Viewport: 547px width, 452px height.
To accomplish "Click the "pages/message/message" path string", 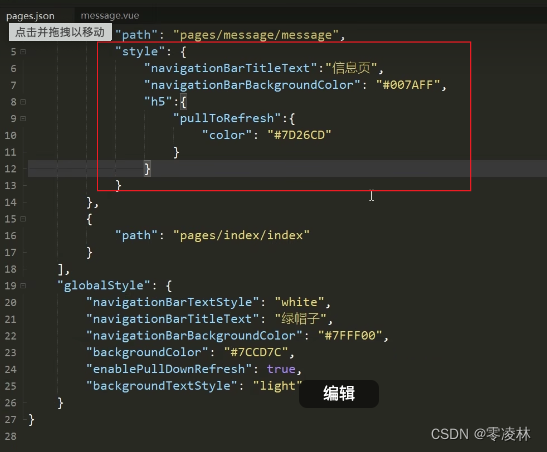I will pos(256,35).
